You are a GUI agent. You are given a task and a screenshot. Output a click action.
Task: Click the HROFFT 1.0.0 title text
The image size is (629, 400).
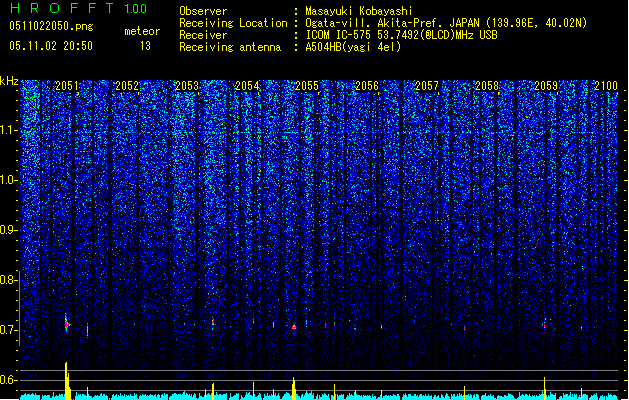click(x=78, y=8)
